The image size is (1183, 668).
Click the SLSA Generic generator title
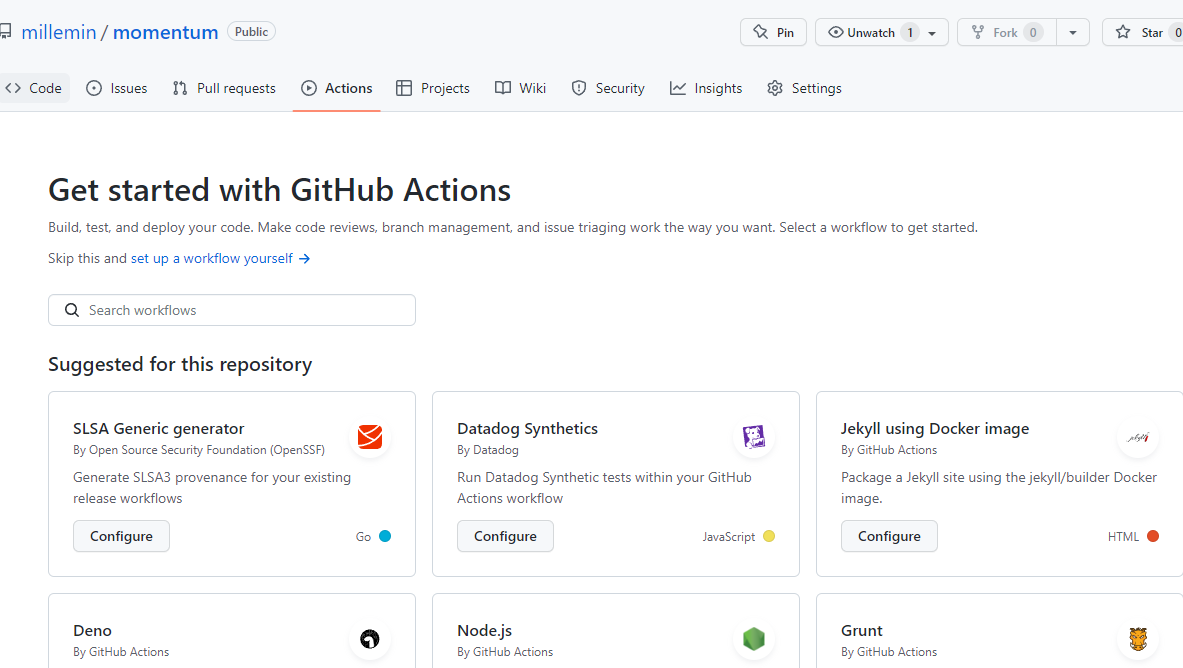click(158, 429)
